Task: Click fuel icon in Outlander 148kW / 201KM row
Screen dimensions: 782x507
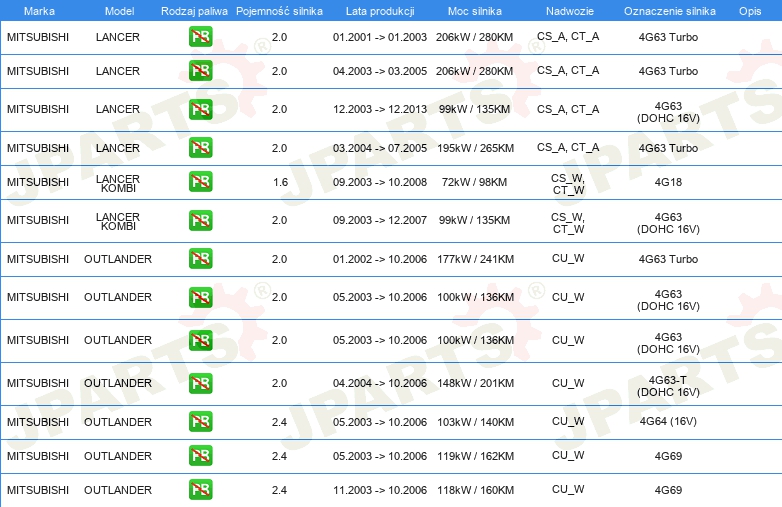Action: (x=200, y=383)
